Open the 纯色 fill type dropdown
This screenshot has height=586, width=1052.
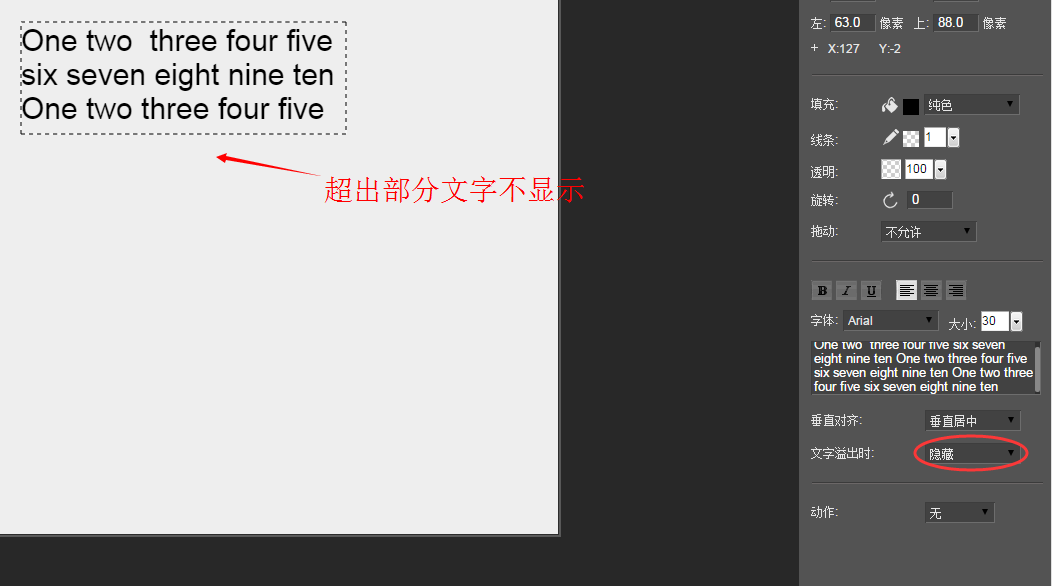point(971,105)
